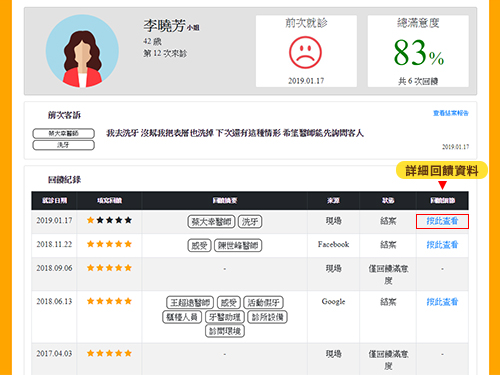
Task: Click the 42 歲 age text
Action: click(x=152, y=41)
